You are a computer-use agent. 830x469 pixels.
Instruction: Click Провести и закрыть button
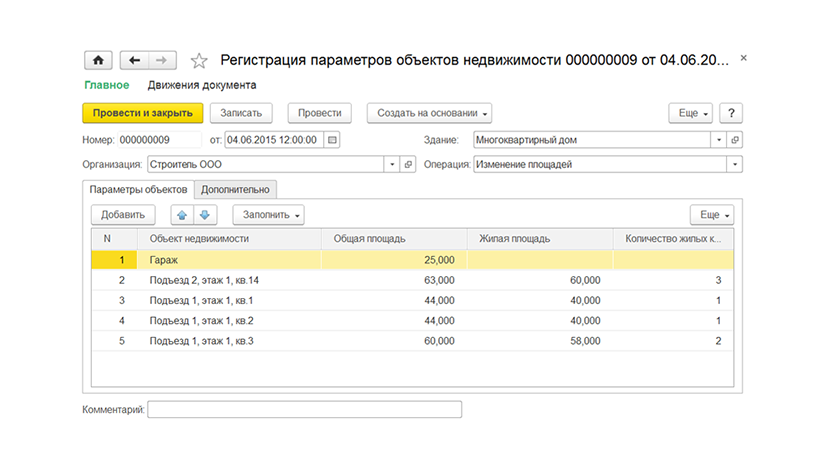(142, 113)
